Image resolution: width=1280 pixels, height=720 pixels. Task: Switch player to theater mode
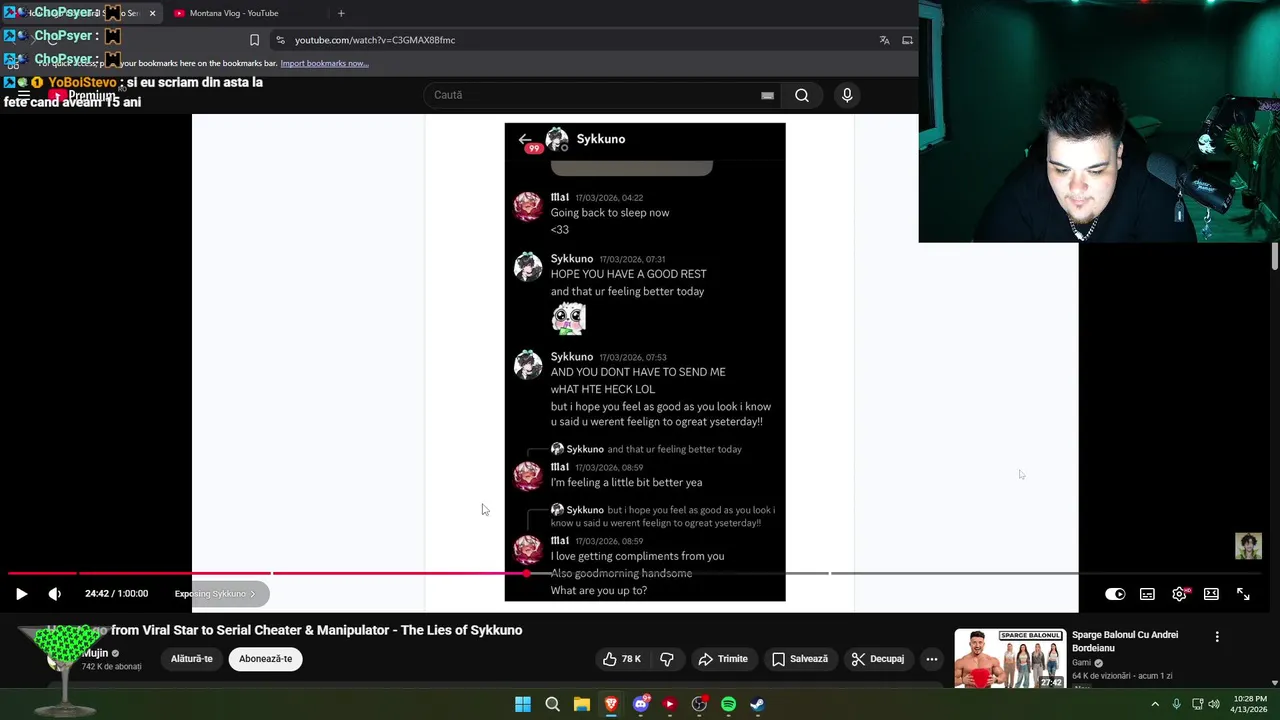coord(1211,594)
